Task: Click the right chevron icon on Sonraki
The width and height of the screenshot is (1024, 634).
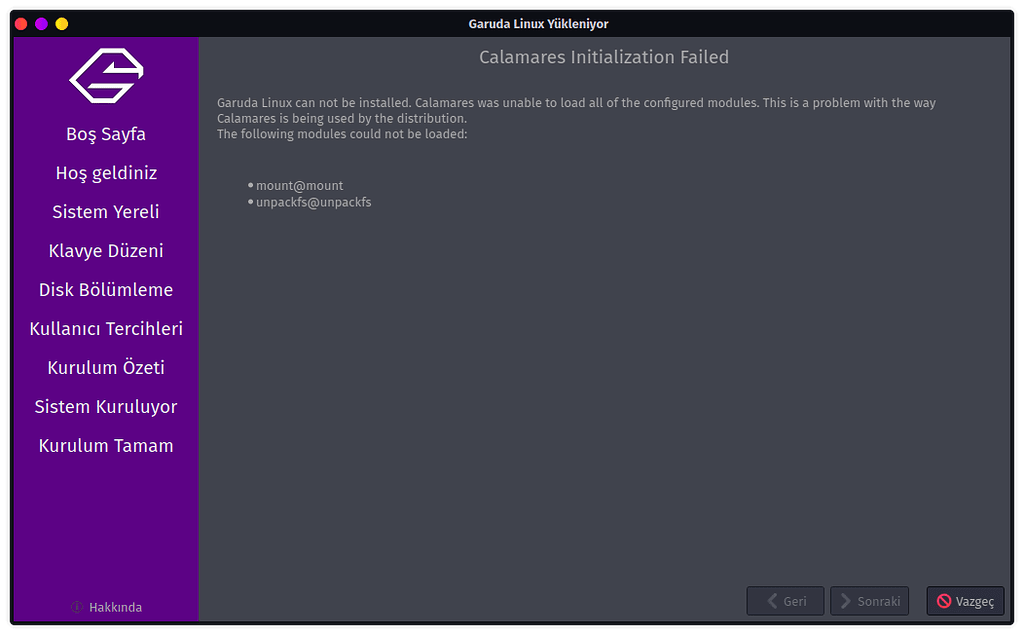Action: 847,601
